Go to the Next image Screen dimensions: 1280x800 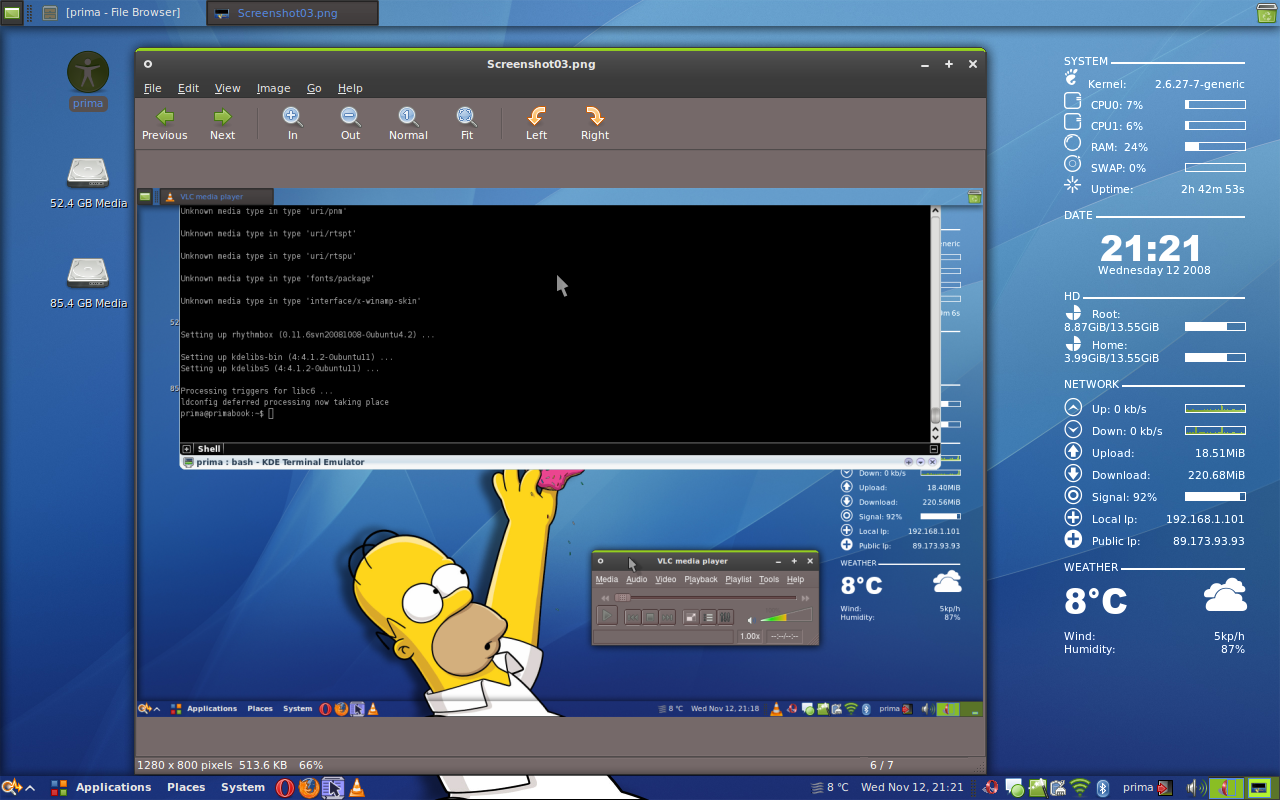pos(222,124)
